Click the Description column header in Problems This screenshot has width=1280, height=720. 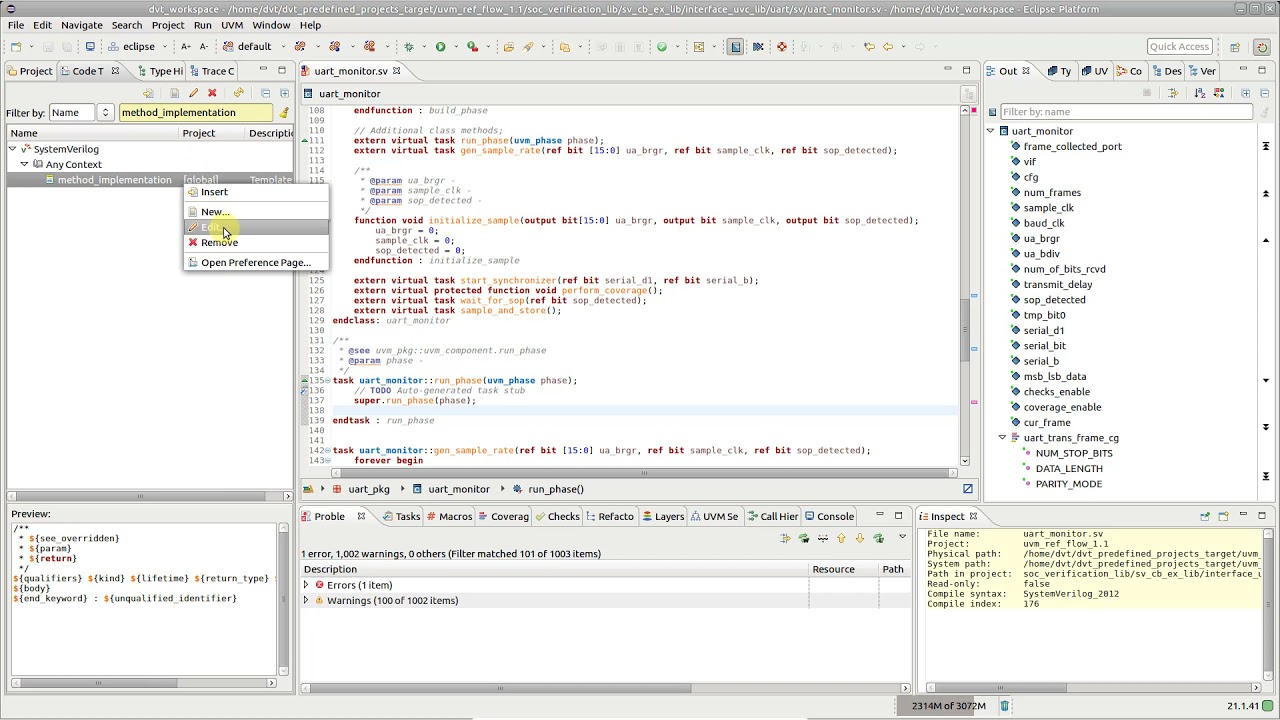click(556, 569)
